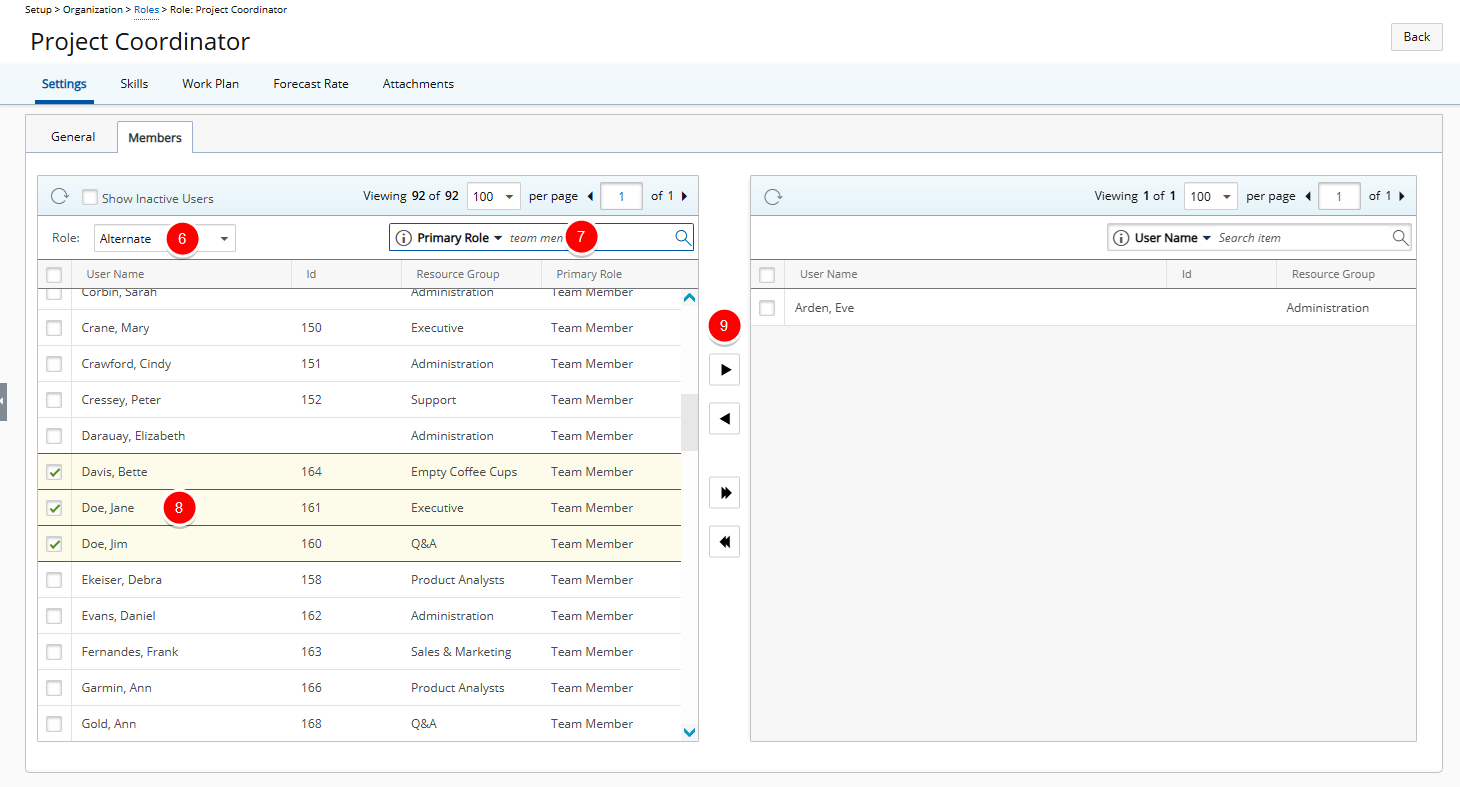Expand collapsed side panel handle
Screen dimensions: 1460x787
point(4,401)
